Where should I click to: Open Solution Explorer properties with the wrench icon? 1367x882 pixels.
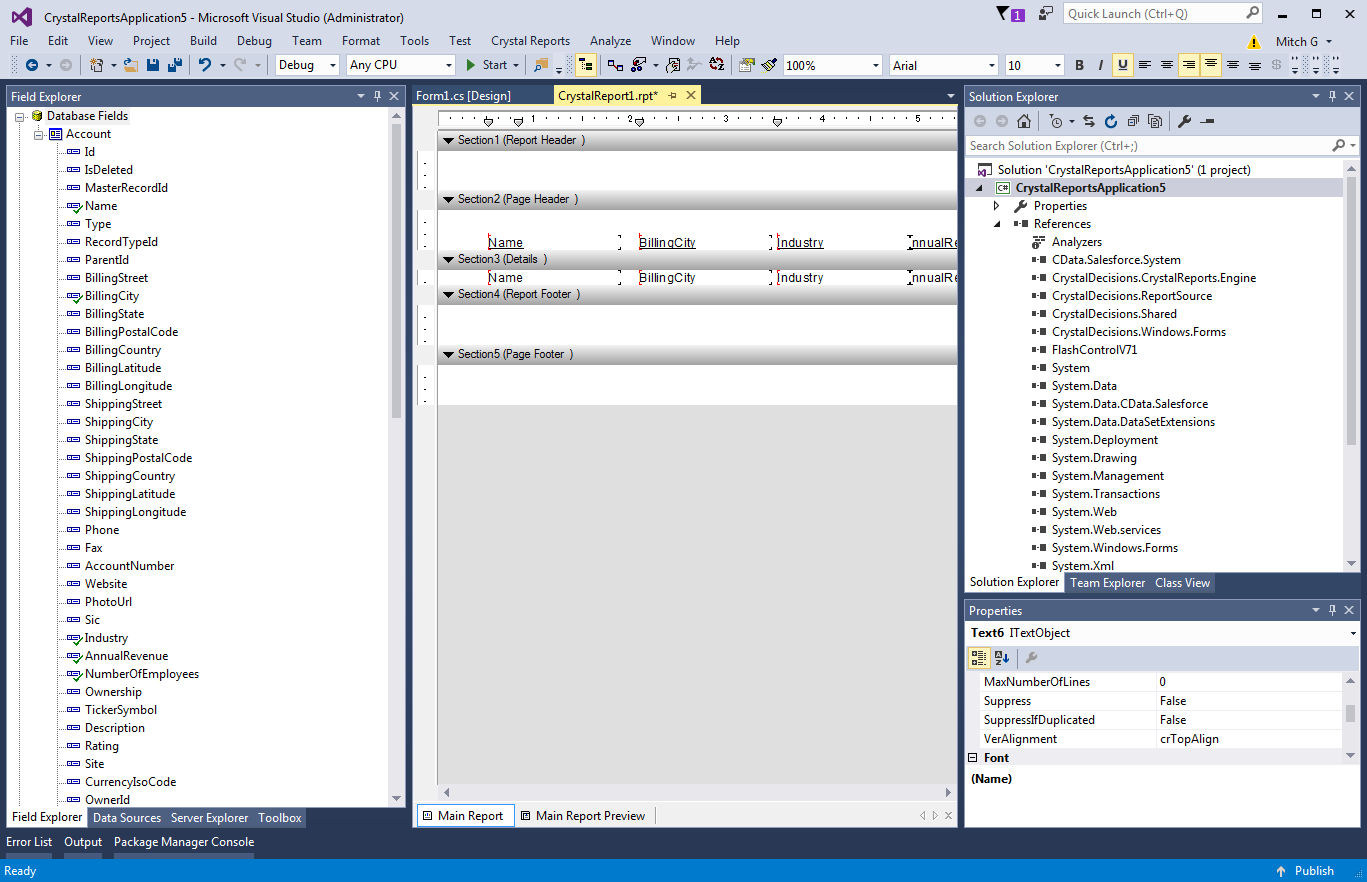1184,120
